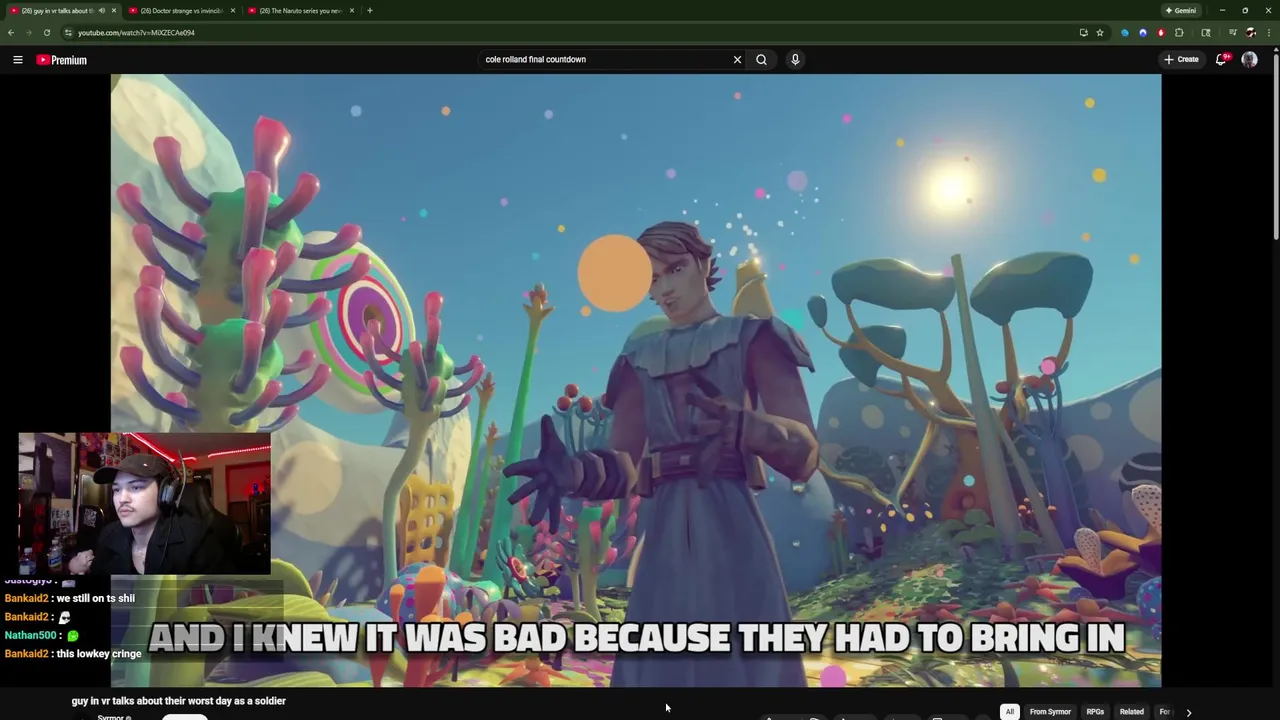Close the 'guy in vr talks about' tab
The image size is (1280, 720).
coord(114,11)
